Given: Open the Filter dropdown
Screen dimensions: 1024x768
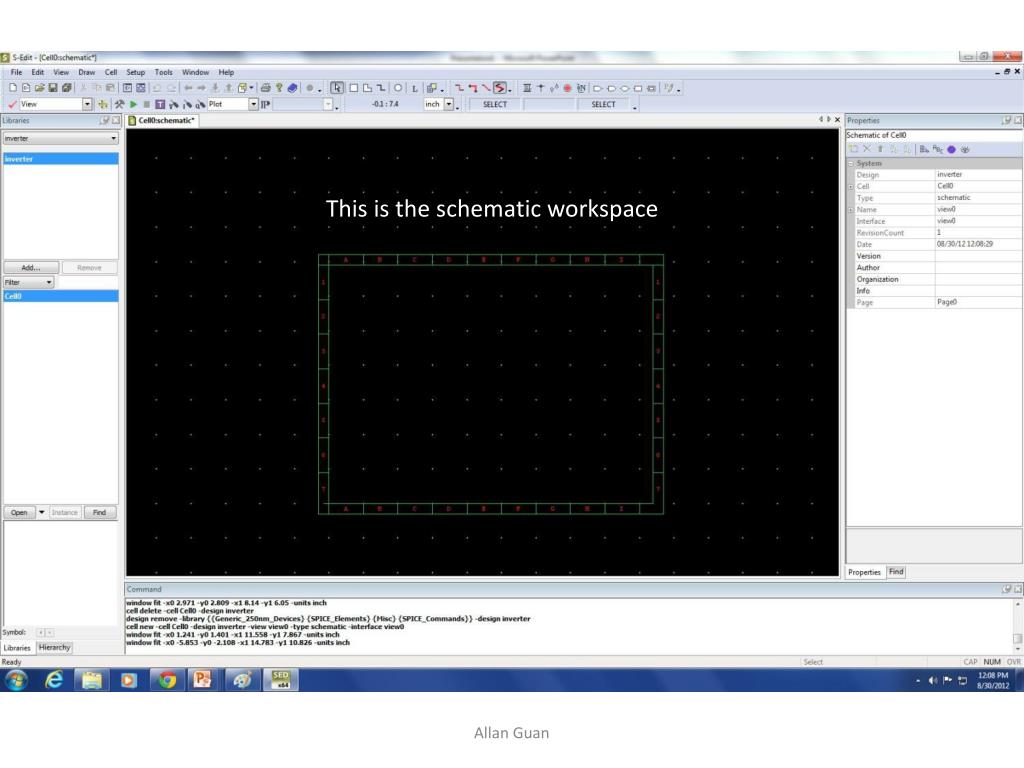Looking at the screenshot, I should point(49,282).
